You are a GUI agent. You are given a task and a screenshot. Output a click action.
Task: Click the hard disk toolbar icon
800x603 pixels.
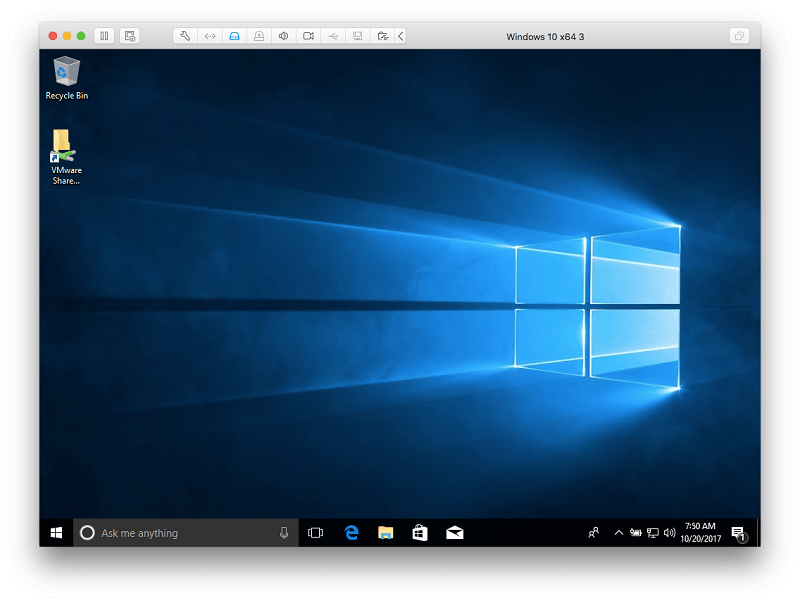pyautogui.click(x=234, y=36)
